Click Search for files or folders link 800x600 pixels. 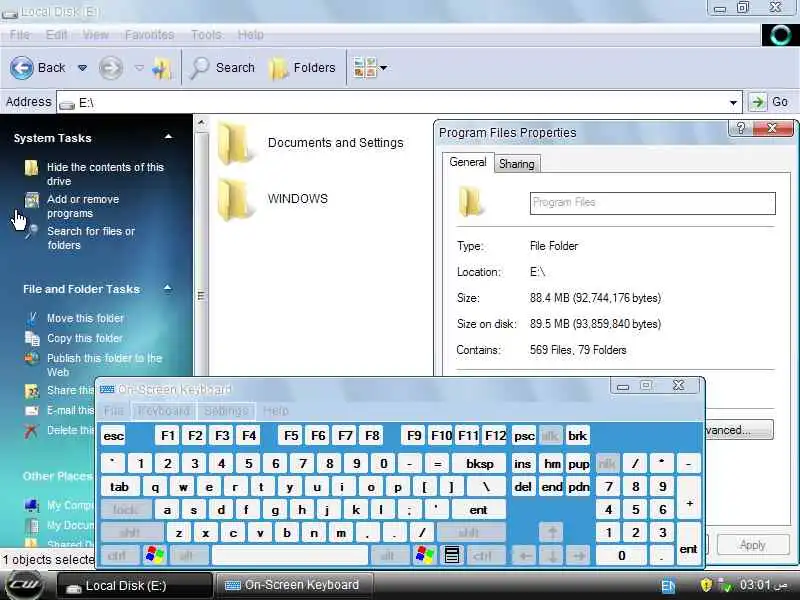click(91, 238)
